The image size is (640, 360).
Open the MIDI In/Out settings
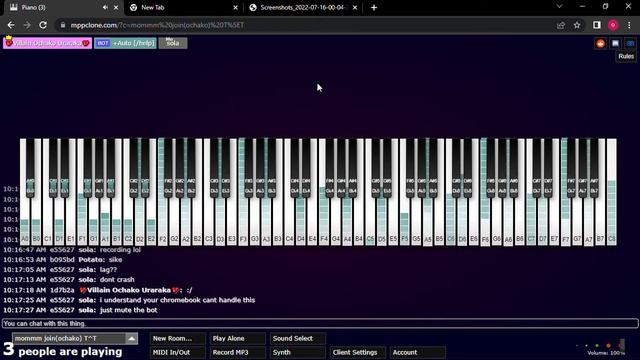tap(177, 352)
